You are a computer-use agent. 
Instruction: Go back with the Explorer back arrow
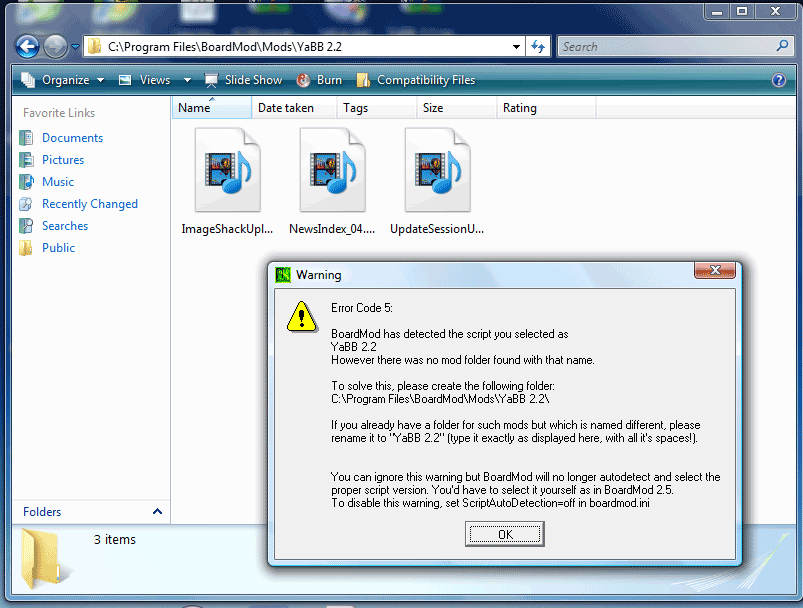(x=27, y=47)
